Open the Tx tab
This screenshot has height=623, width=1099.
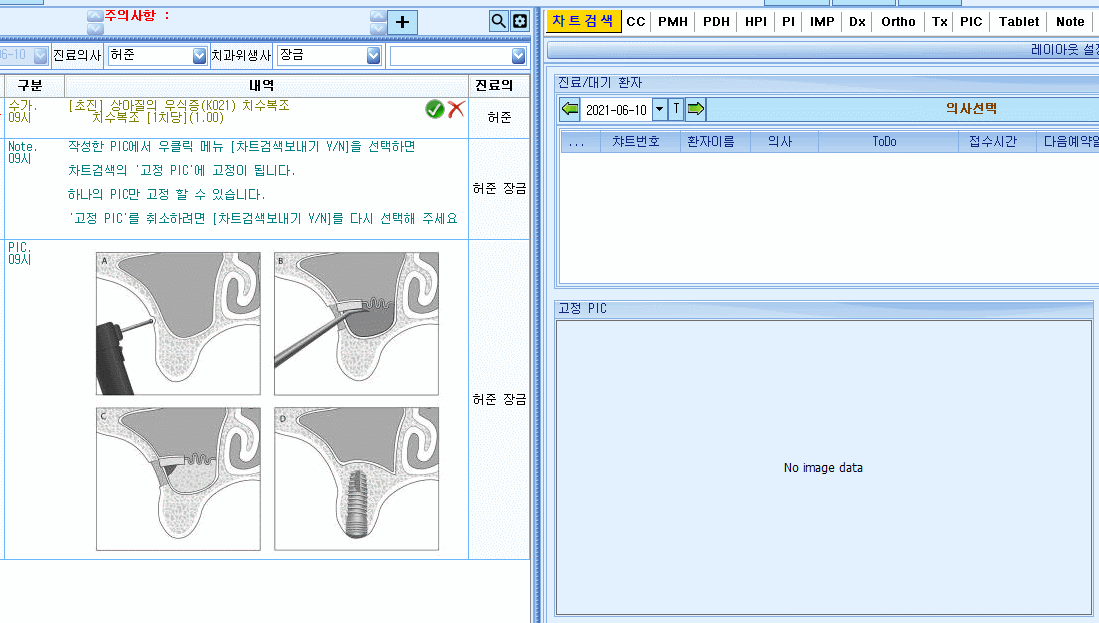click(x=940, y=22)
